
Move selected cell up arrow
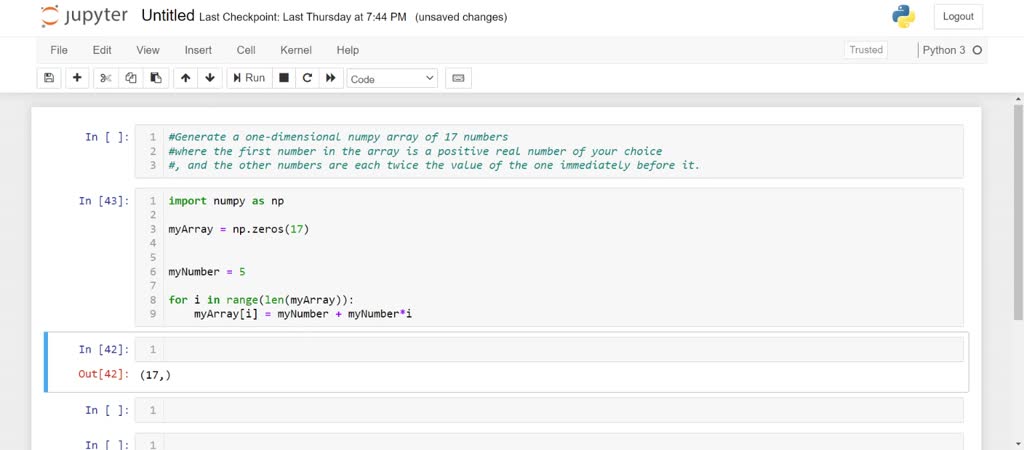coord(185,78)
